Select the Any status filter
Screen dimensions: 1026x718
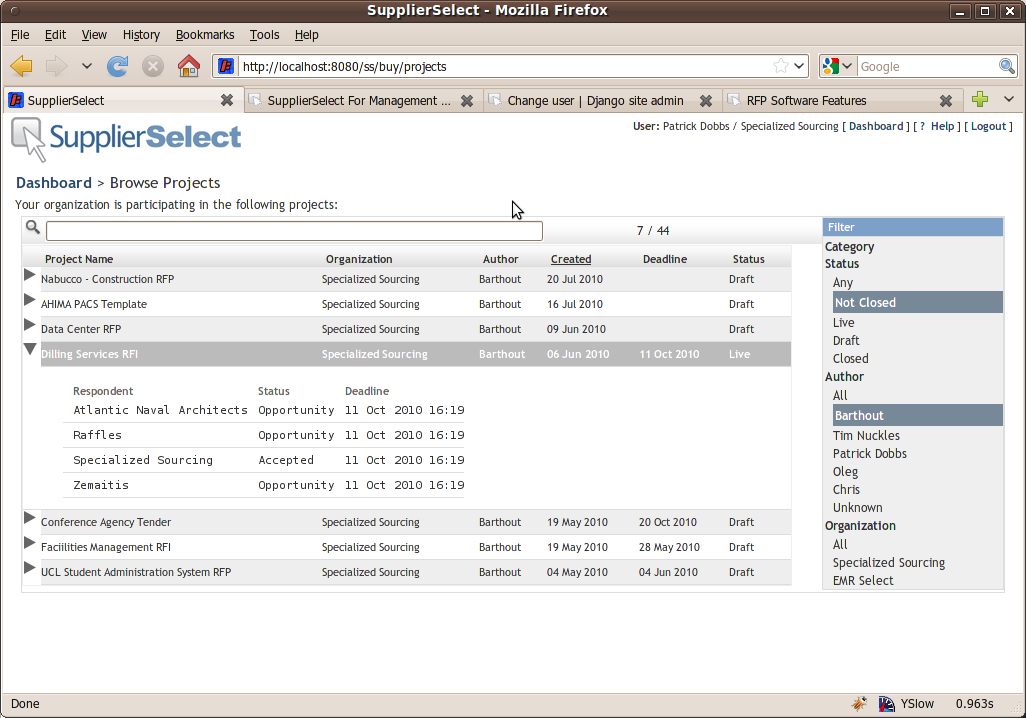point(843,283)
